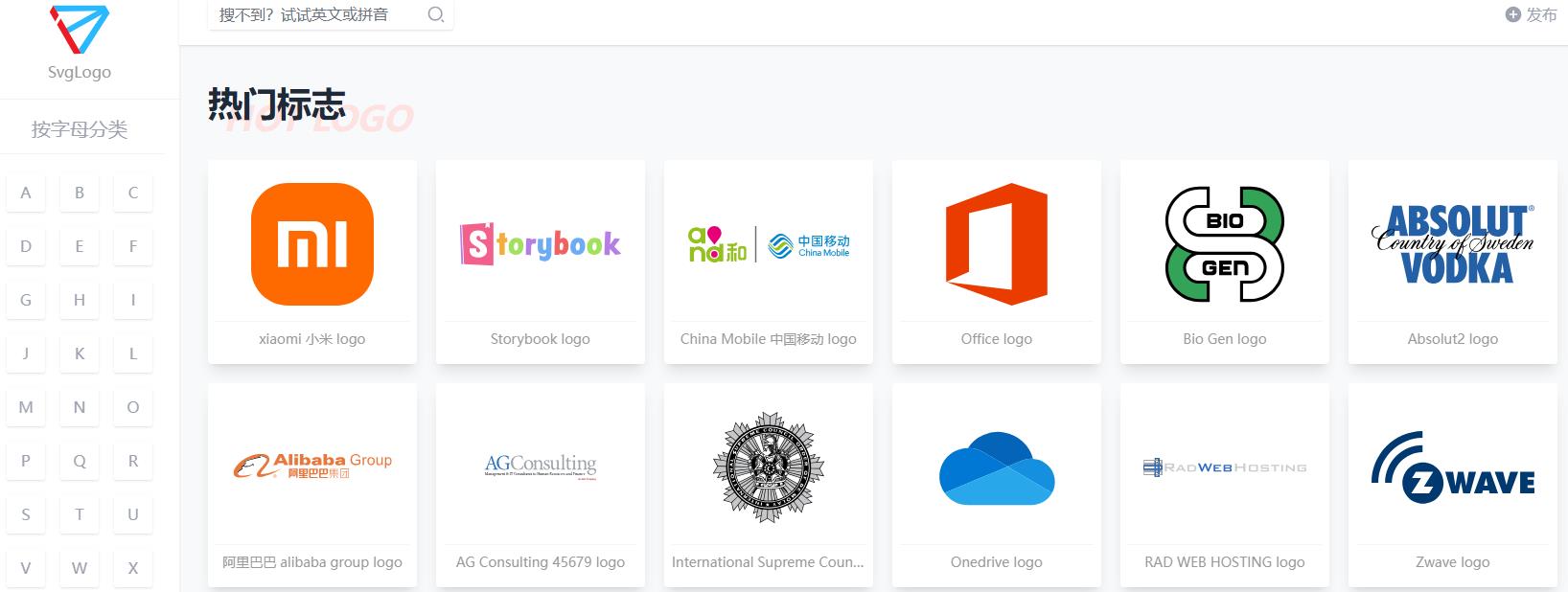This screenshot has width=1568, height=592.
Task: Filter logos by letter F
Action: 133,246
